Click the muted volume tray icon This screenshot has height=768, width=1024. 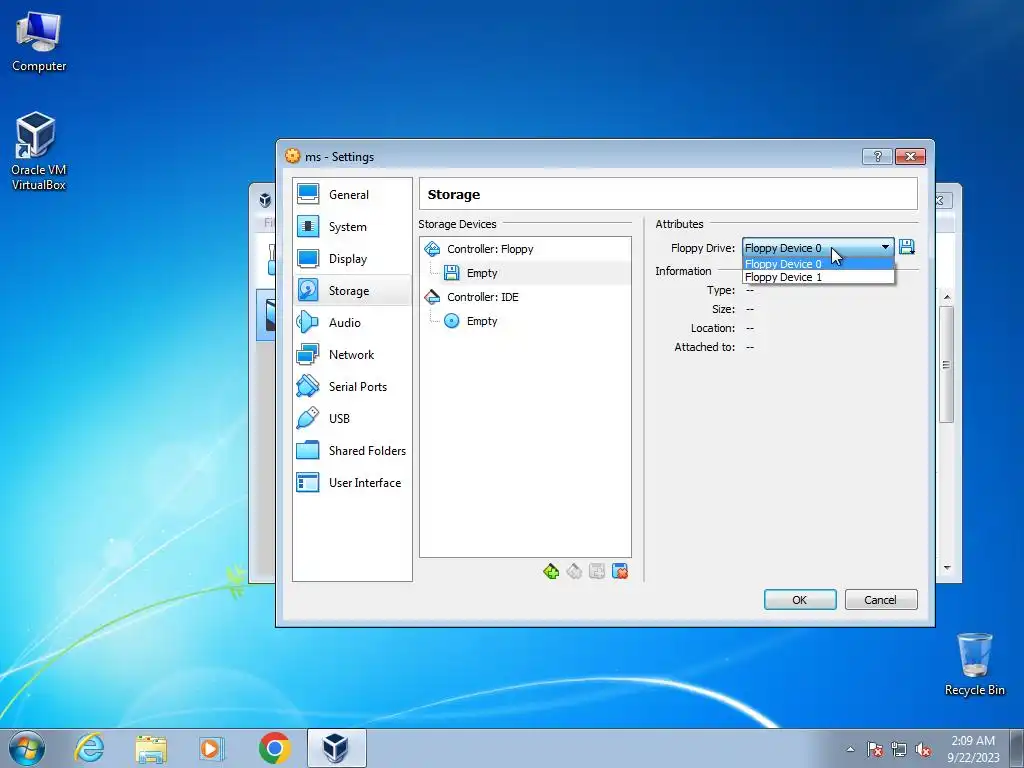pos(923,749)
